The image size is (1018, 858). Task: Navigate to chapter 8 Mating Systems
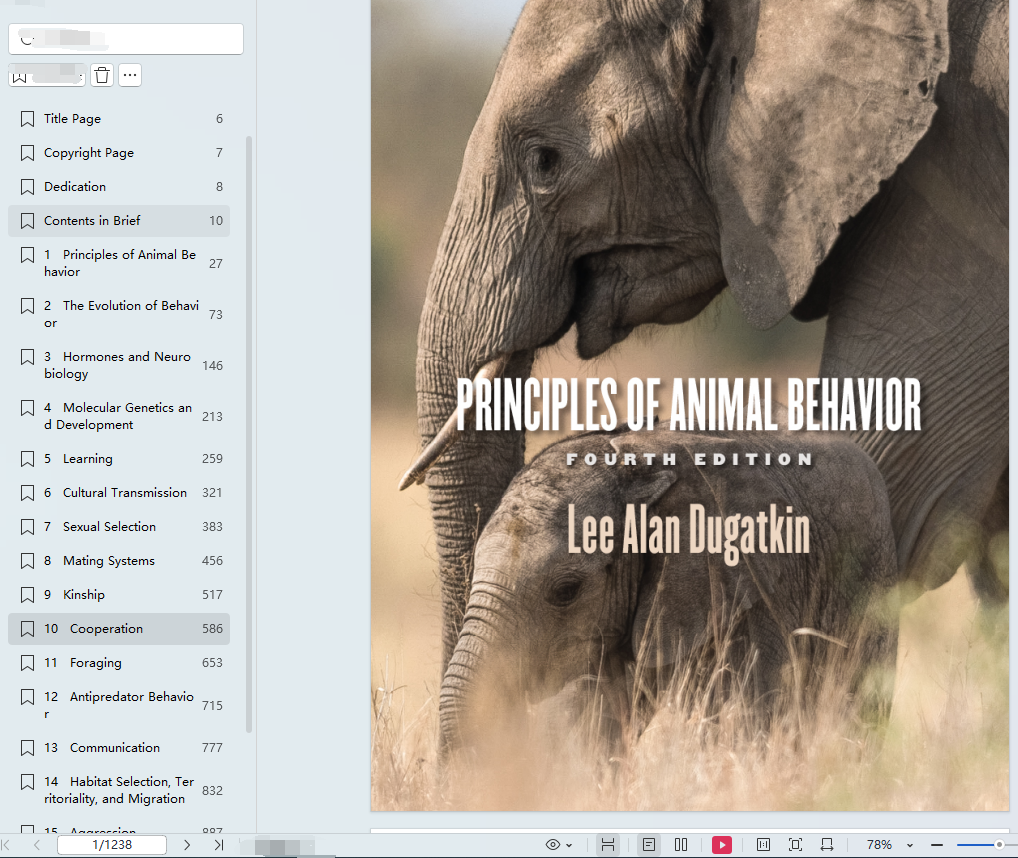coord(119,561)
